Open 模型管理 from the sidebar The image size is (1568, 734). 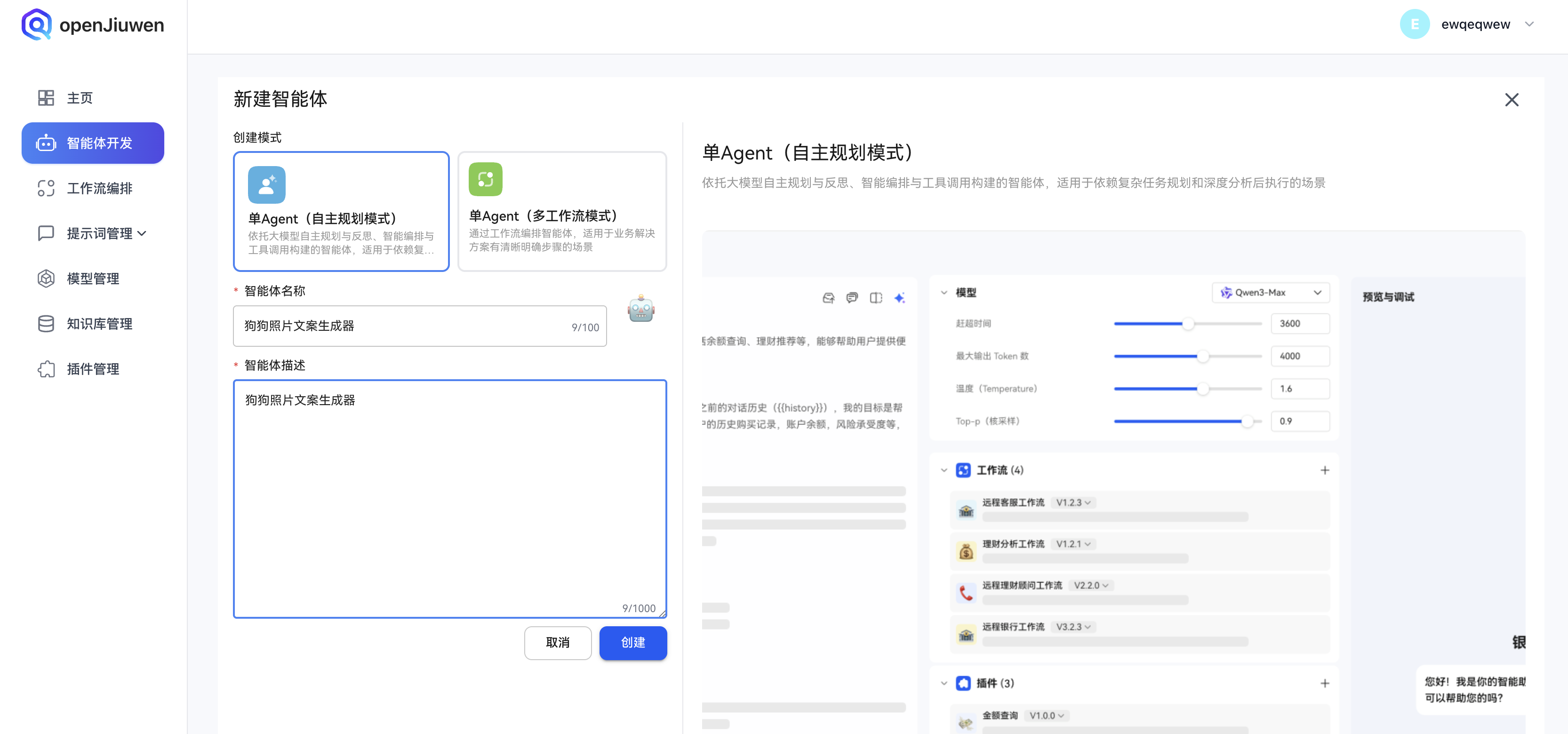tap(93, 278)
